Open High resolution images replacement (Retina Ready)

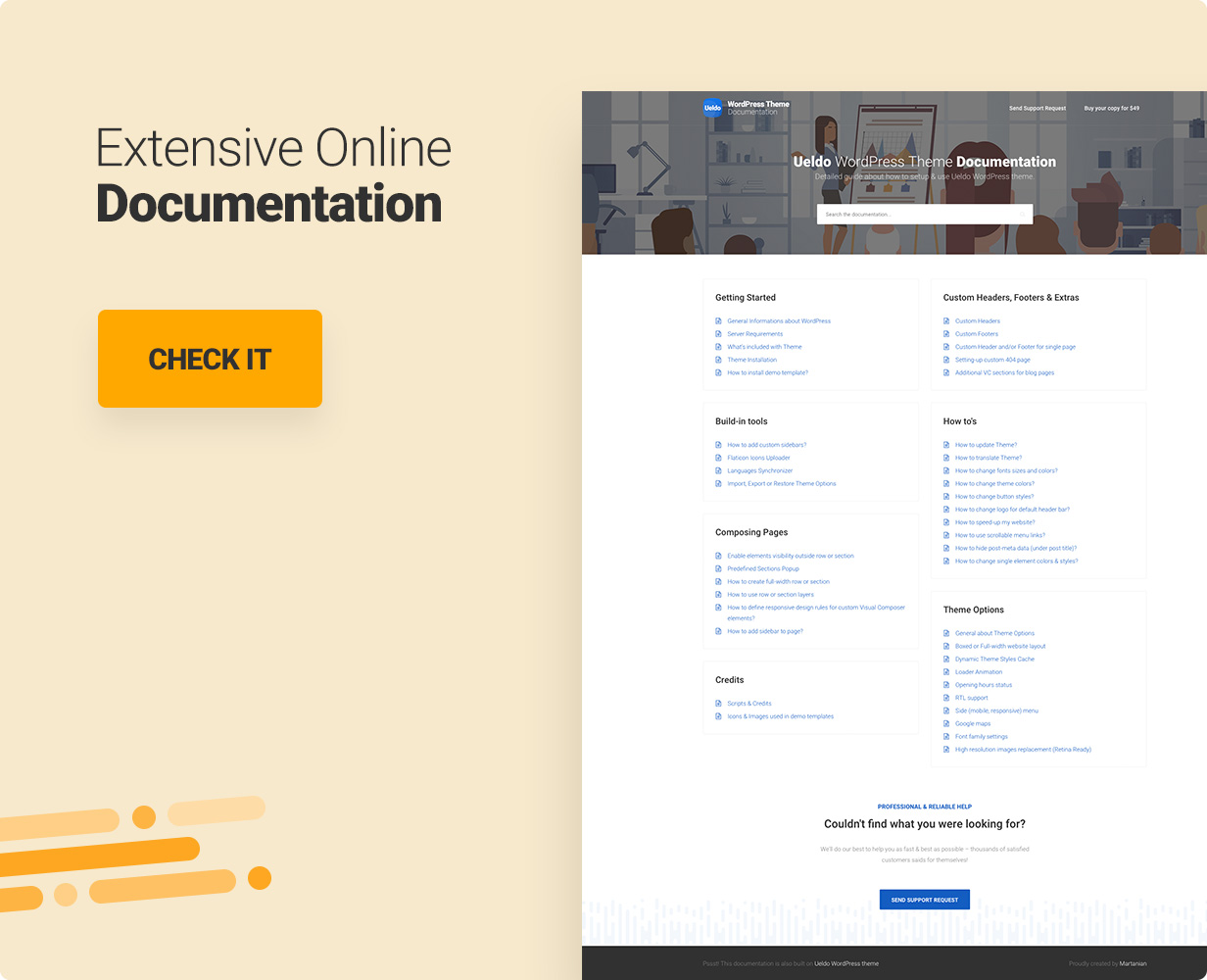coord(1023,750)
